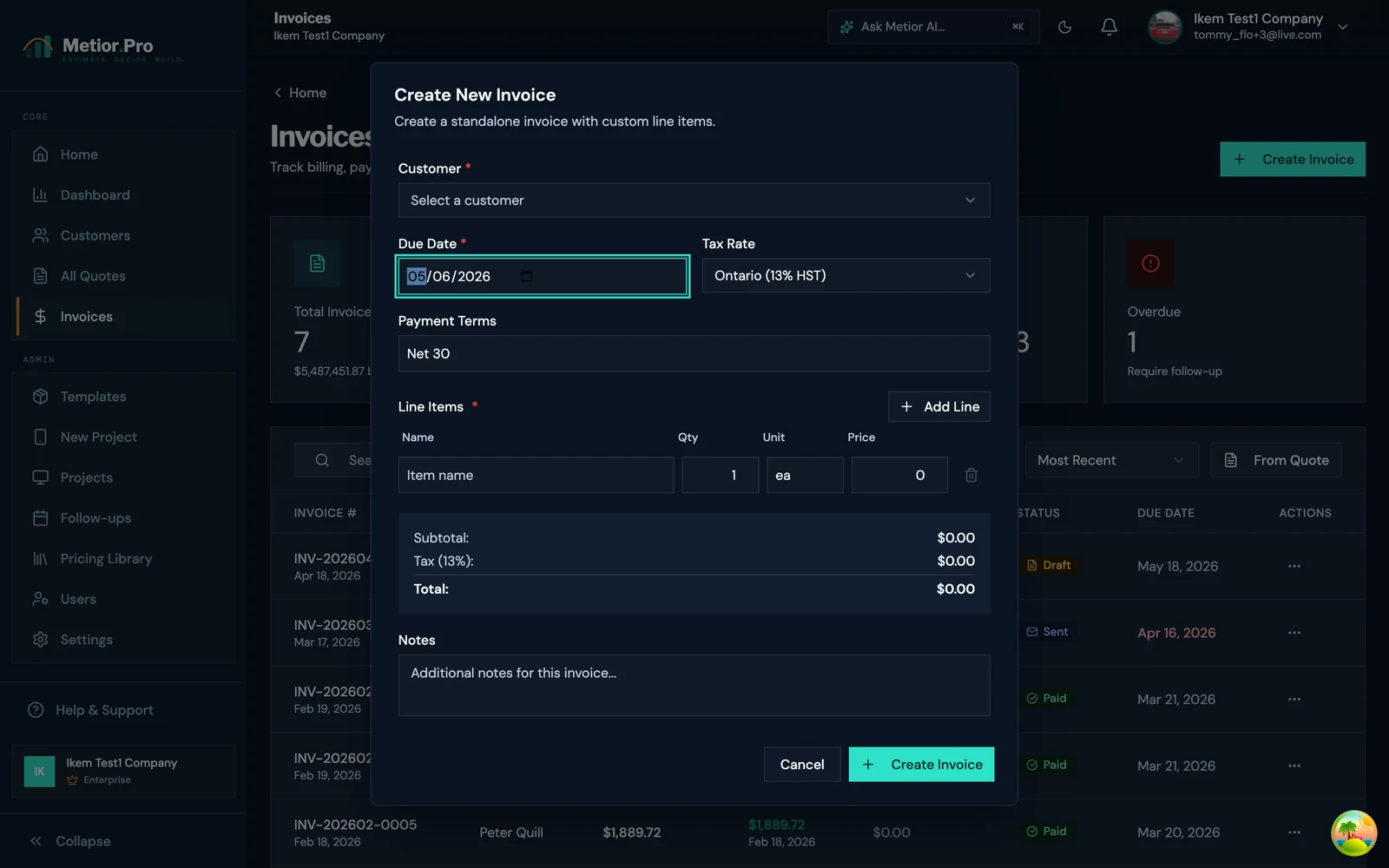Select New Project in sidebar

(125, 437)
